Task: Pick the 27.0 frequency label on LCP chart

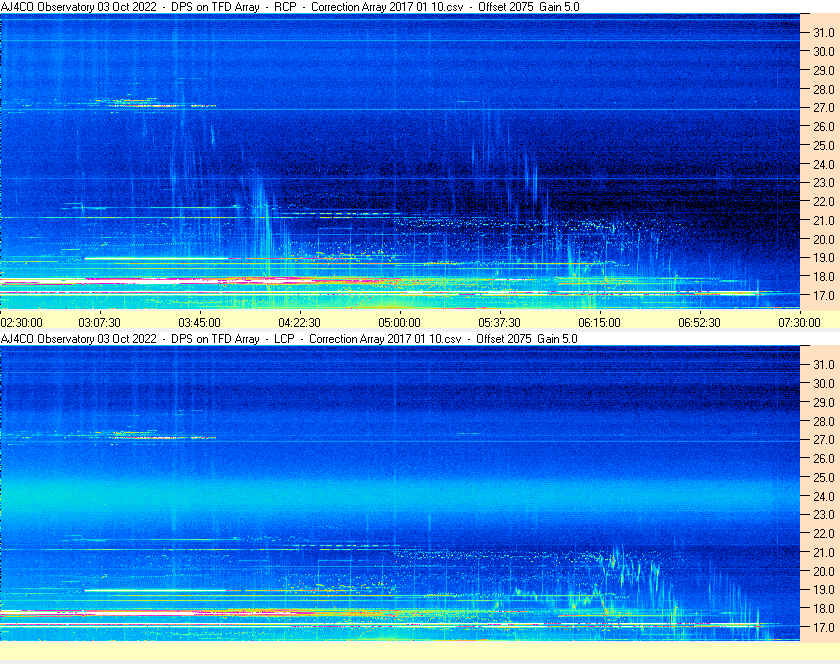Action: [x=824, y=439]
